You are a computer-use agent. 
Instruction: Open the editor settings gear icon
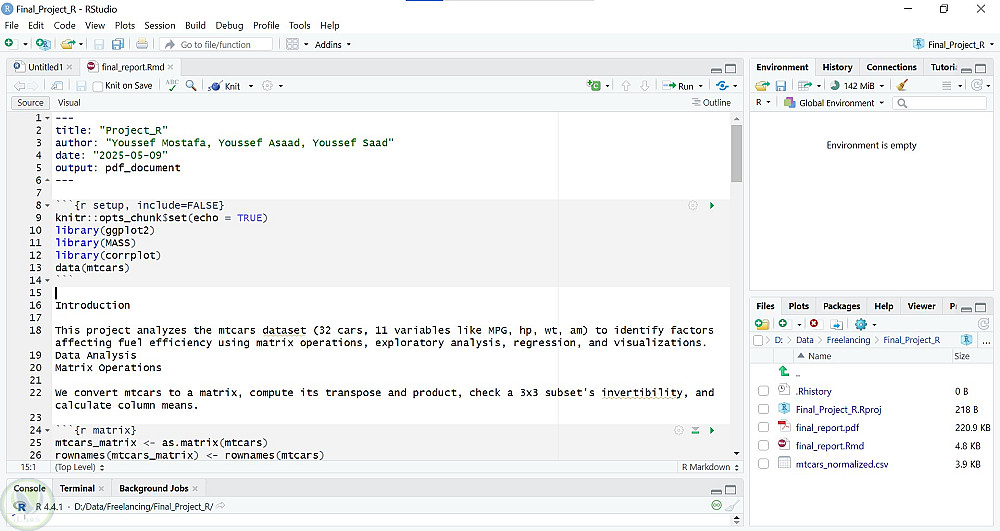tap(267, 85)
